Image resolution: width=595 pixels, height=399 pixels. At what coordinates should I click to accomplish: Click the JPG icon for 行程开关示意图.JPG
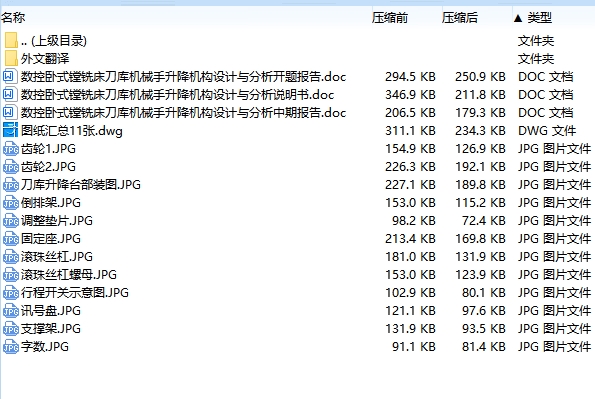11,293
